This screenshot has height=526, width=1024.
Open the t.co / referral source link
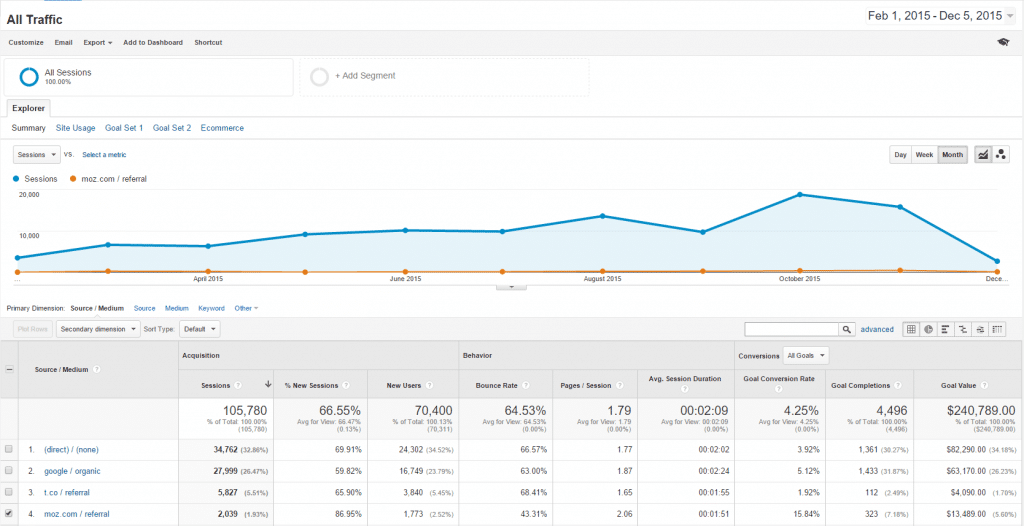pos(67,492)
